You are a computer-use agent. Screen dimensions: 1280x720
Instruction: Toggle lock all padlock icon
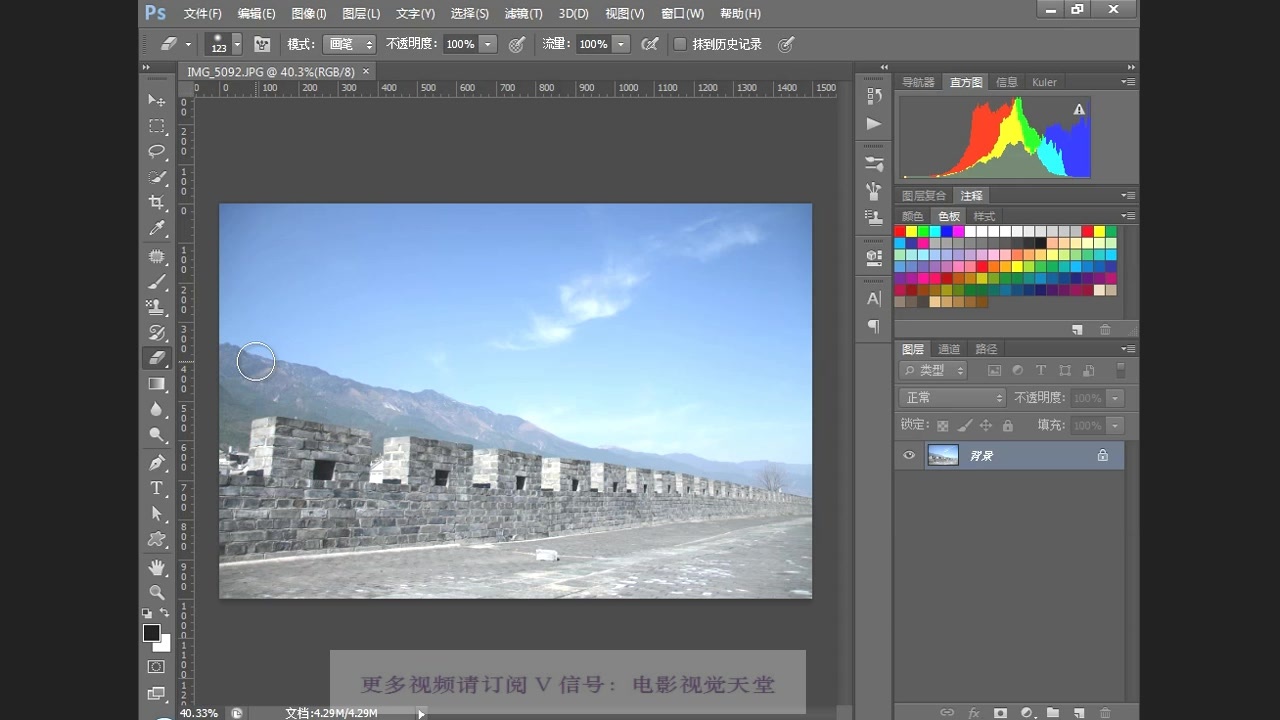[1007, 425]
